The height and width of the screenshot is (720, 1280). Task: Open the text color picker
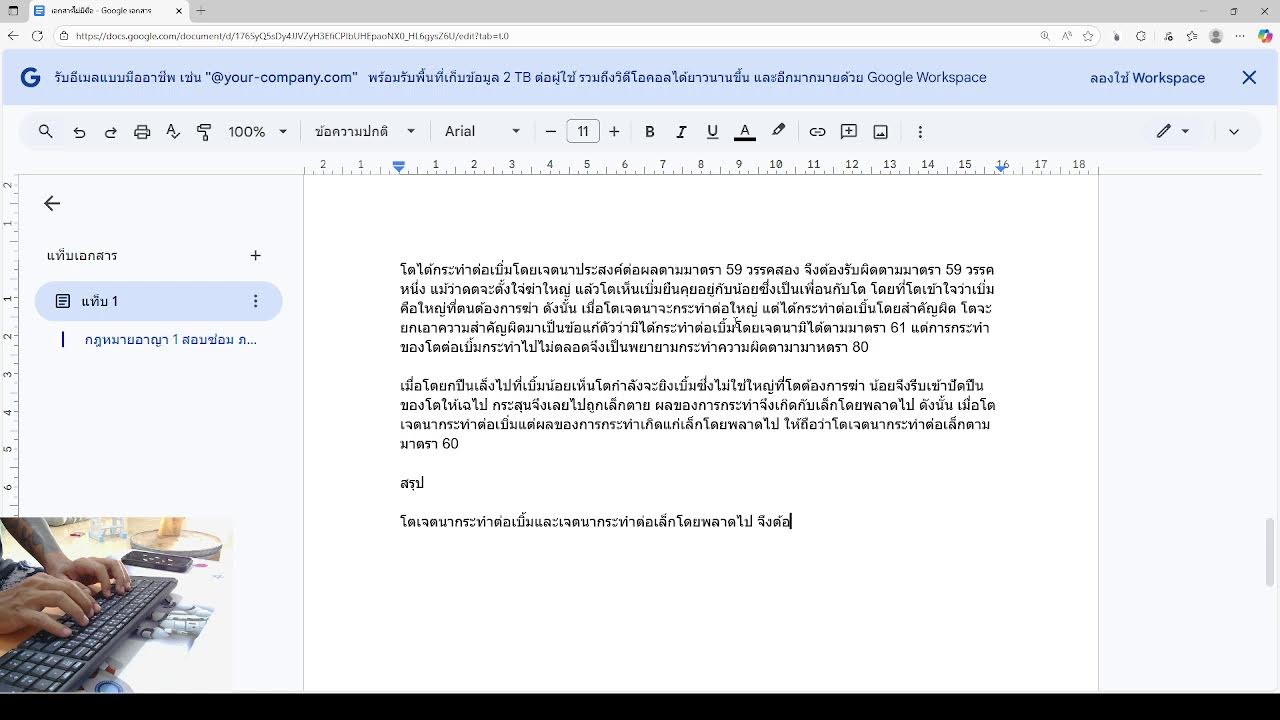coord(745,131)
